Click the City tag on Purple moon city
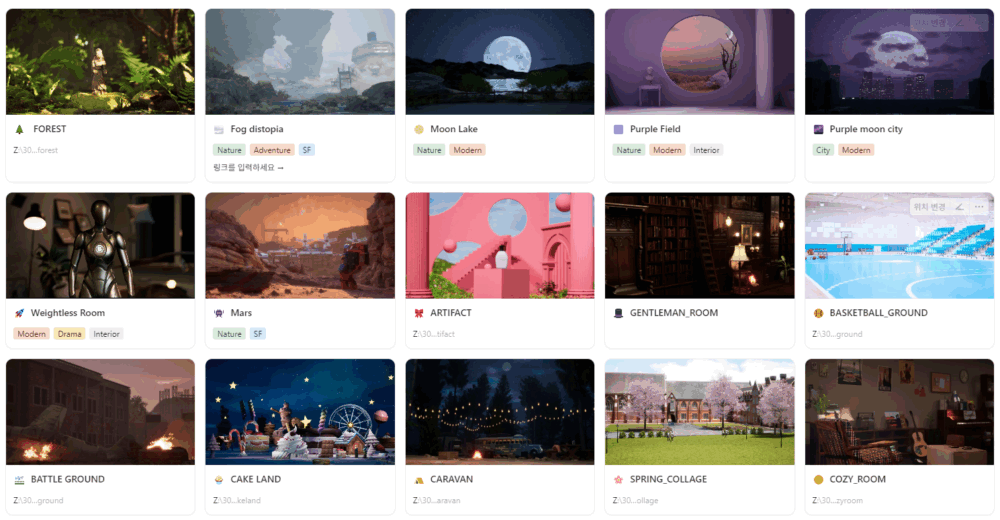Screen dimensions: 1000x520 point(823,150)
